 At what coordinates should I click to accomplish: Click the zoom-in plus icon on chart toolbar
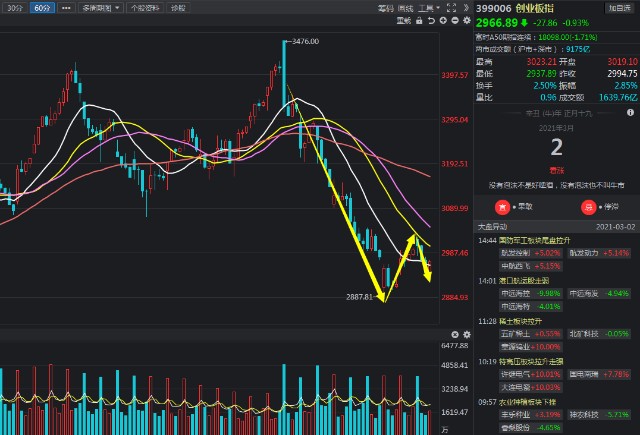(444, 20)
